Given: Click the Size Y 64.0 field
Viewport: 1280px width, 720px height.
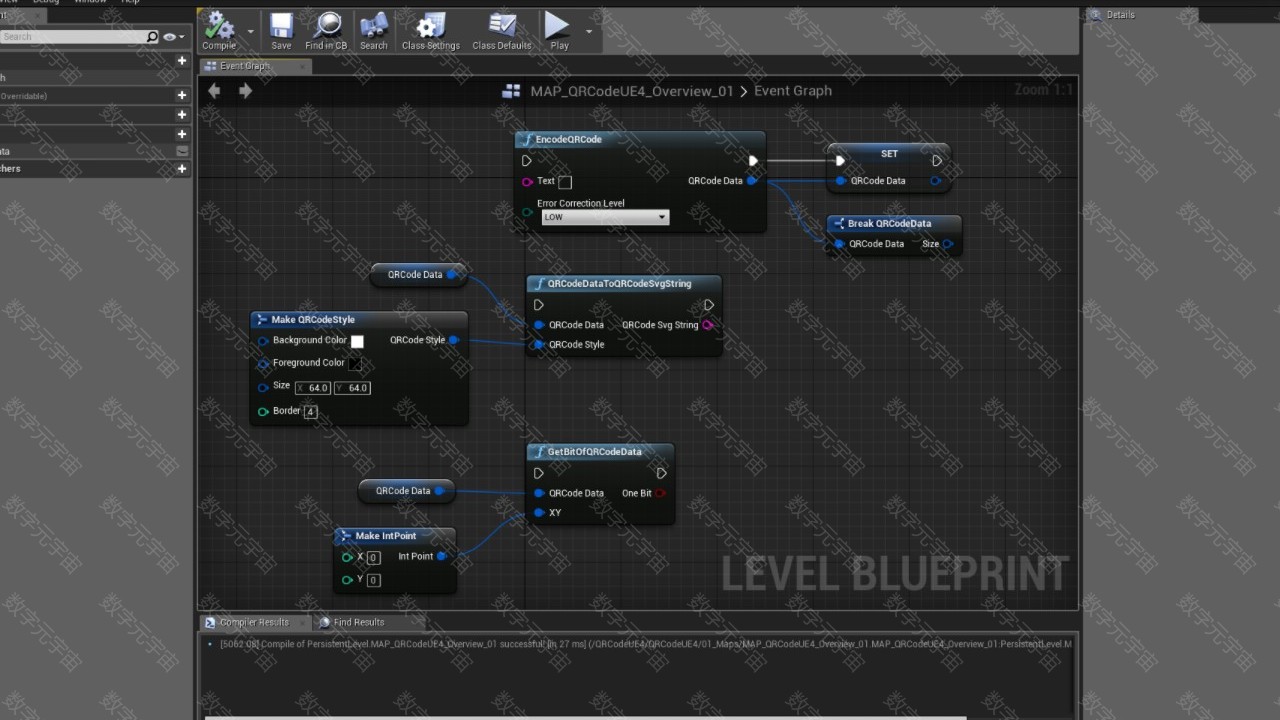Looking at the screenshot, I should [x=352, y=388].
